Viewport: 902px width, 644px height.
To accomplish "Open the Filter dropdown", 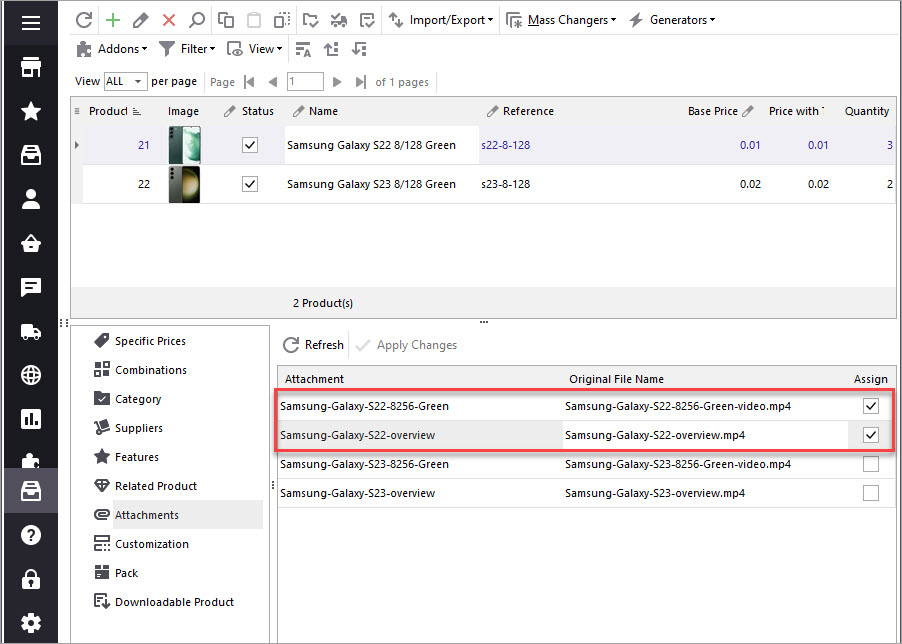I will (187, 49).
